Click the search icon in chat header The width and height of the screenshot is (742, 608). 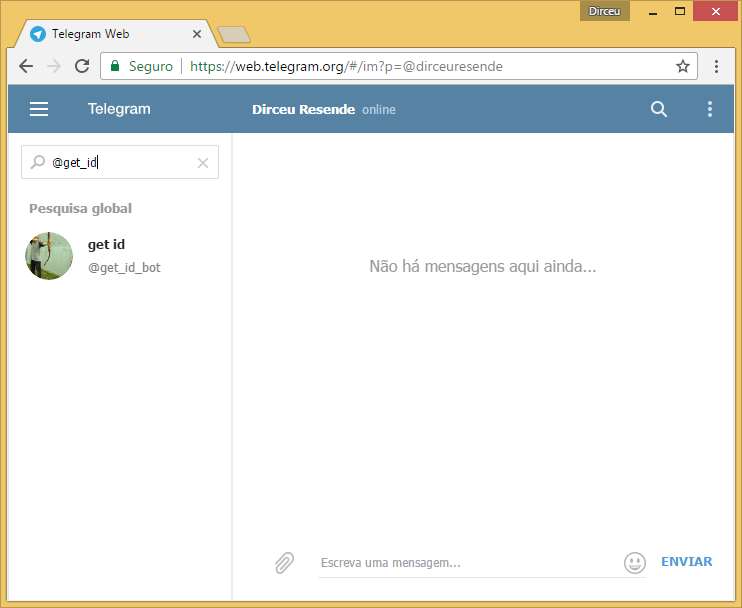[659, 109]
